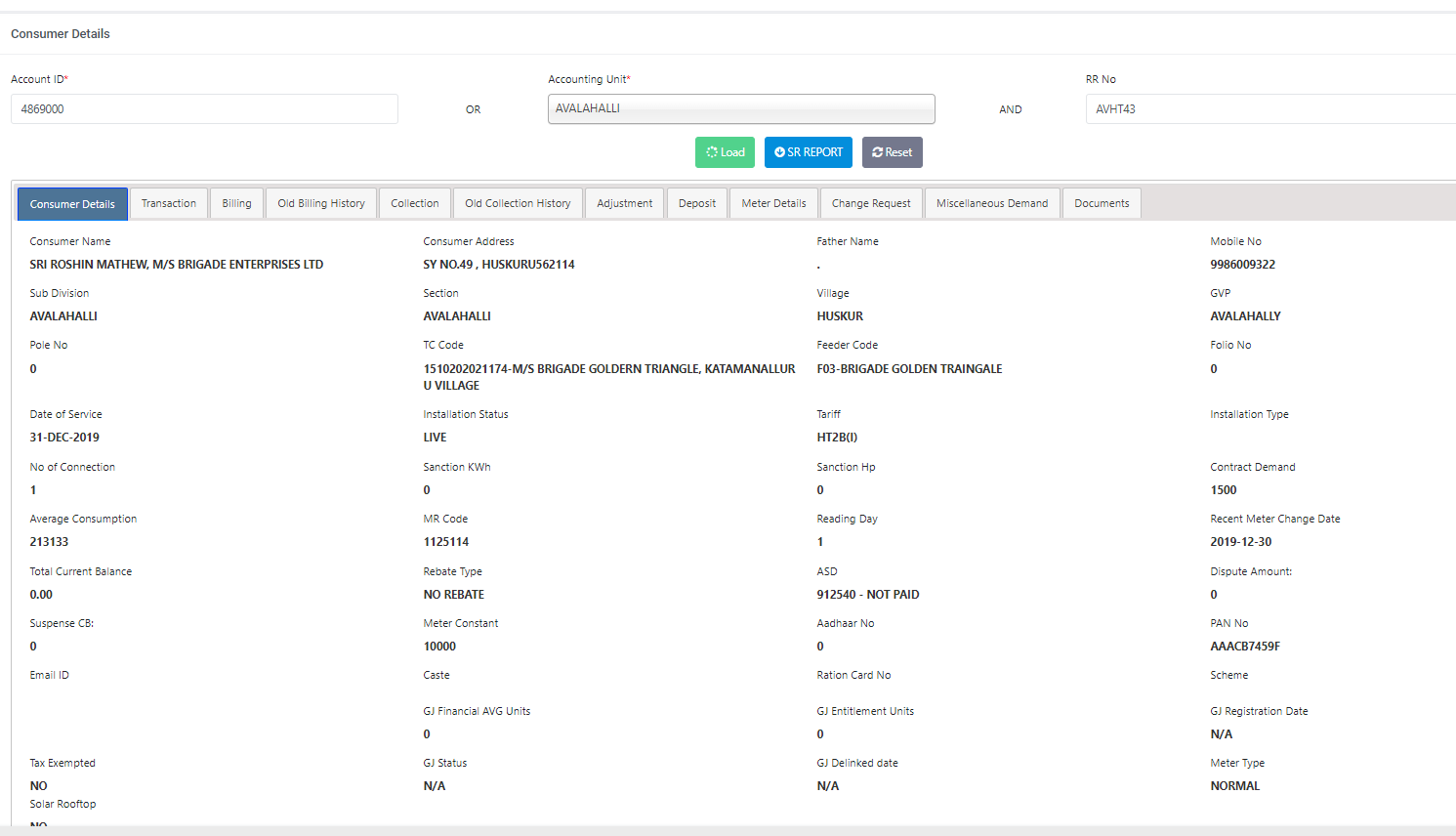Open the Billing tab
The image size is (1456, 836).
click(236, 203)
